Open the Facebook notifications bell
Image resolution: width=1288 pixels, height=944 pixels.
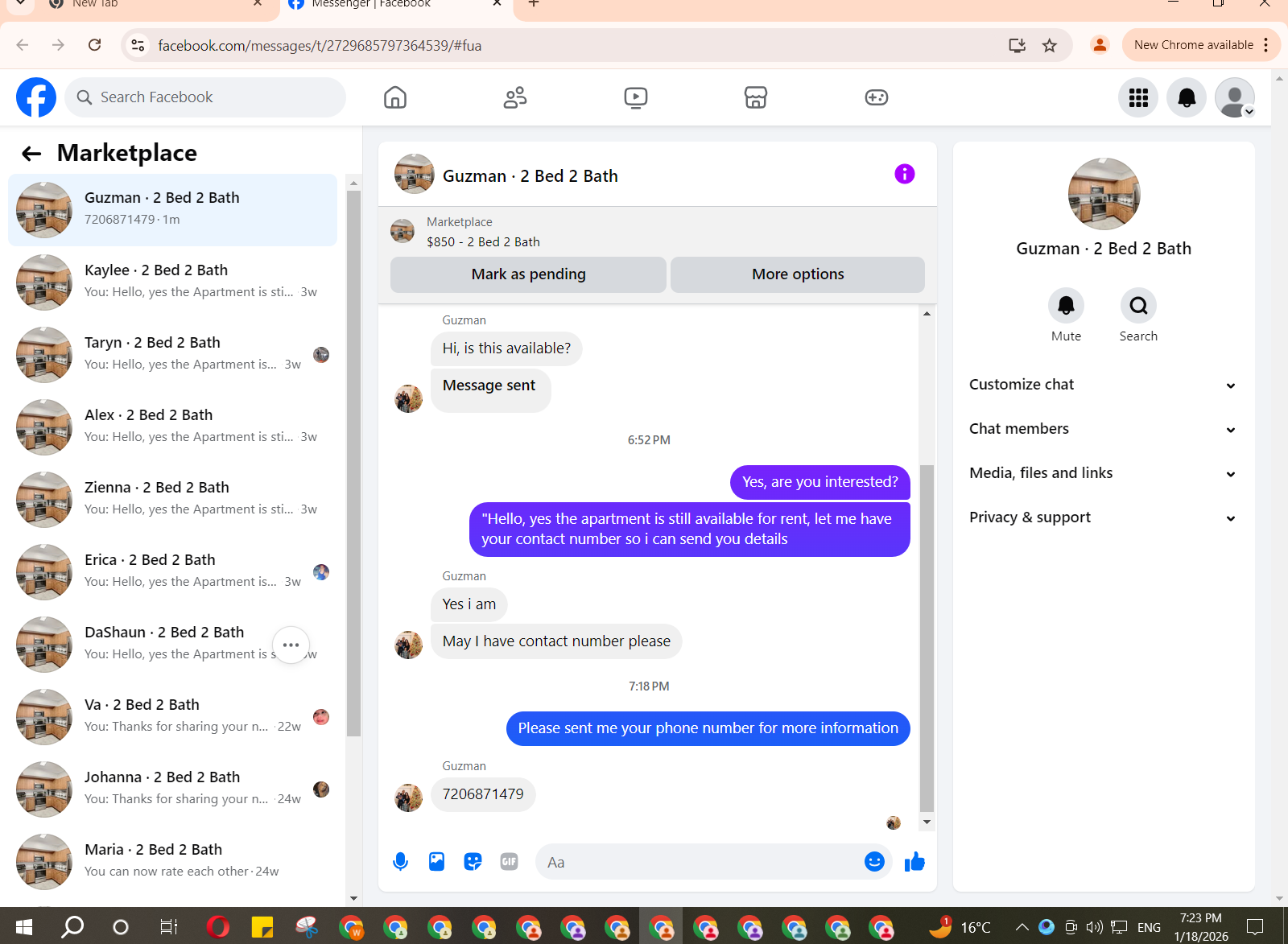pos(1187,97)
